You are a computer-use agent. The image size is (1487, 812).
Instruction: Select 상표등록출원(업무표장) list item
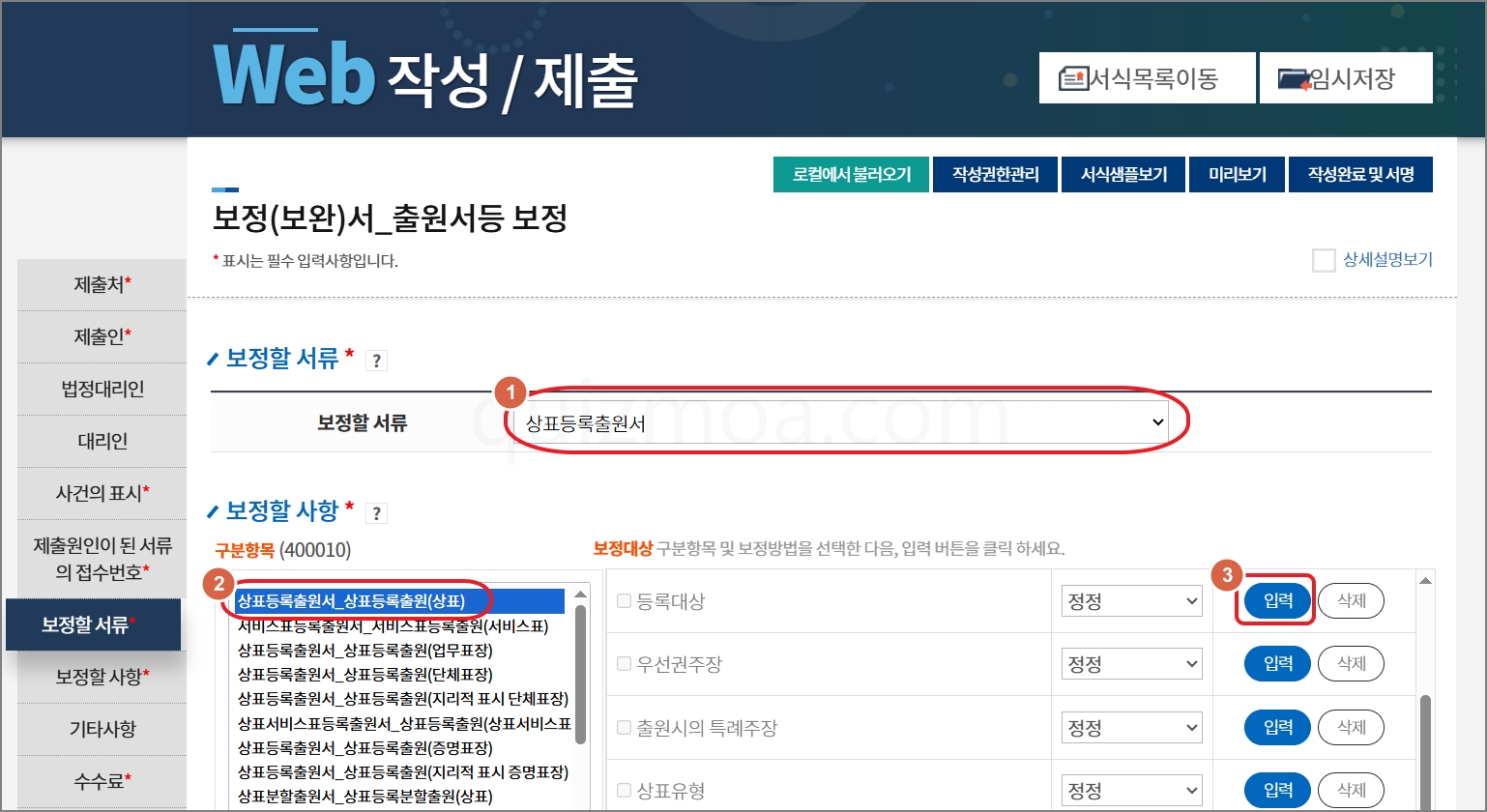pyautogui.click(x=399, y=651)
